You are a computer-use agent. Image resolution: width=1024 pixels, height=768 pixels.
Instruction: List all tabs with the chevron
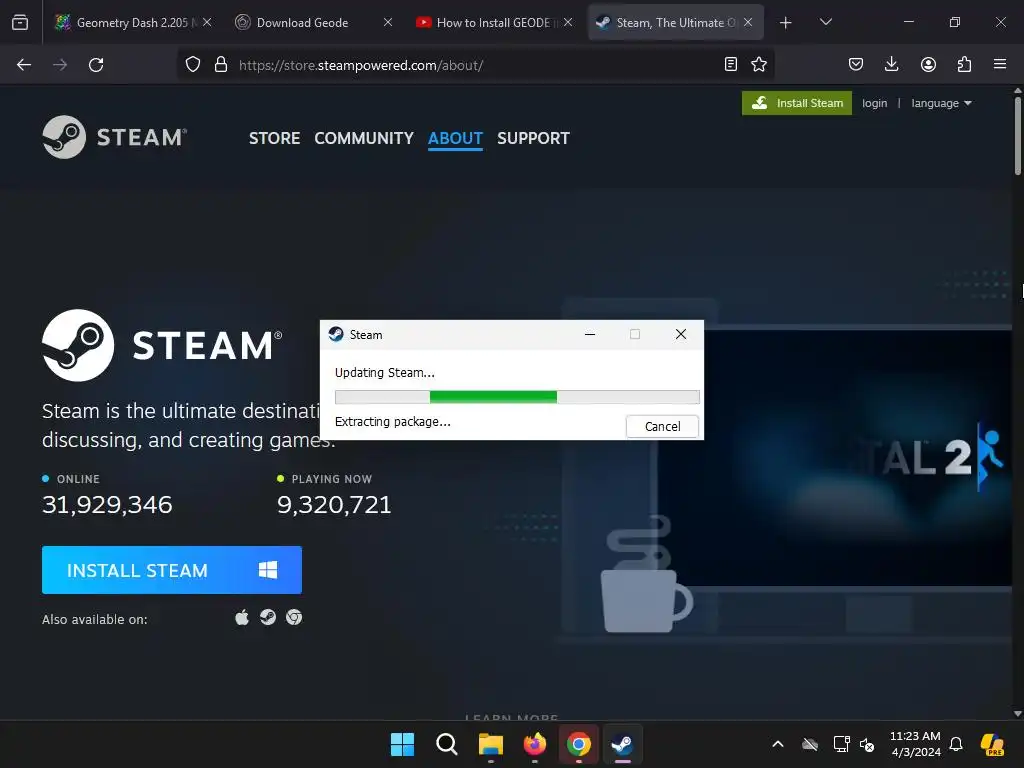825,22
